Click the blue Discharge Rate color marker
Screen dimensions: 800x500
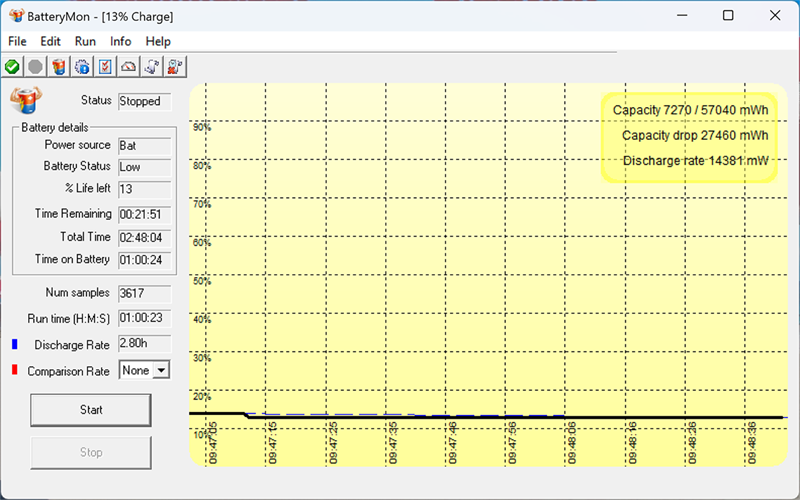(15, 344)
